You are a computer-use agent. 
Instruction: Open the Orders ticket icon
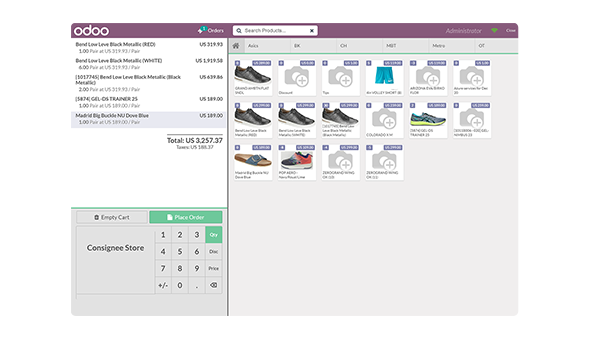[201, 30]
